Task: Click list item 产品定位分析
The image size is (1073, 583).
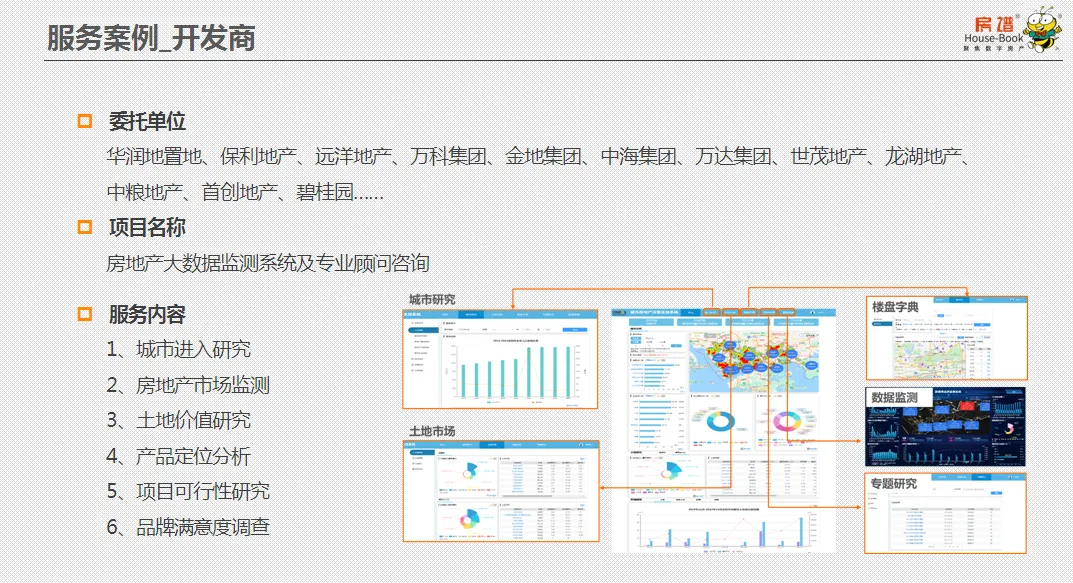Action: click(x=194, y=456)
